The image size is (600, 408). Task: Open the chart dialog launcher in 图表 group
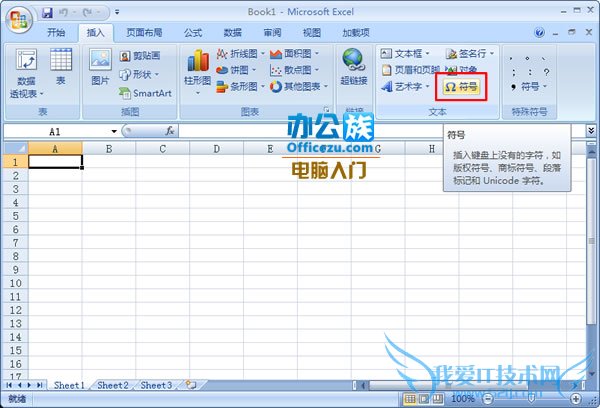pyautogui.click(x=326, y=110)
